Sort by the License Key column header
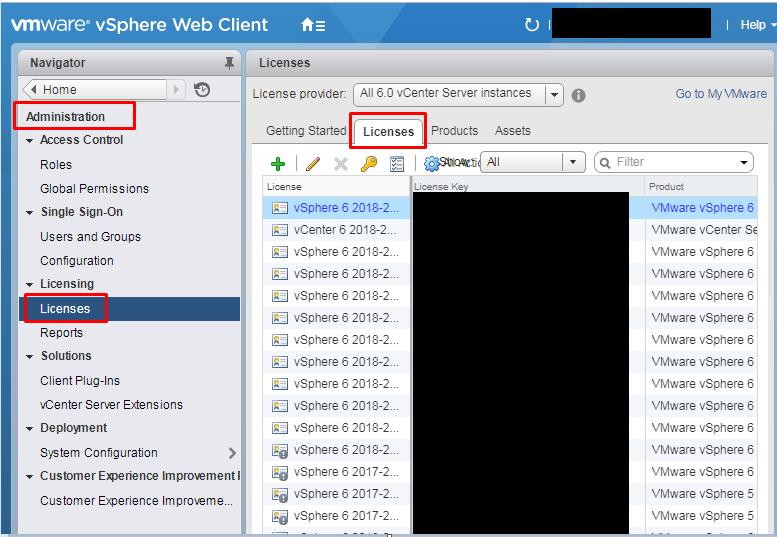777x537 pixels. point(528,187)
